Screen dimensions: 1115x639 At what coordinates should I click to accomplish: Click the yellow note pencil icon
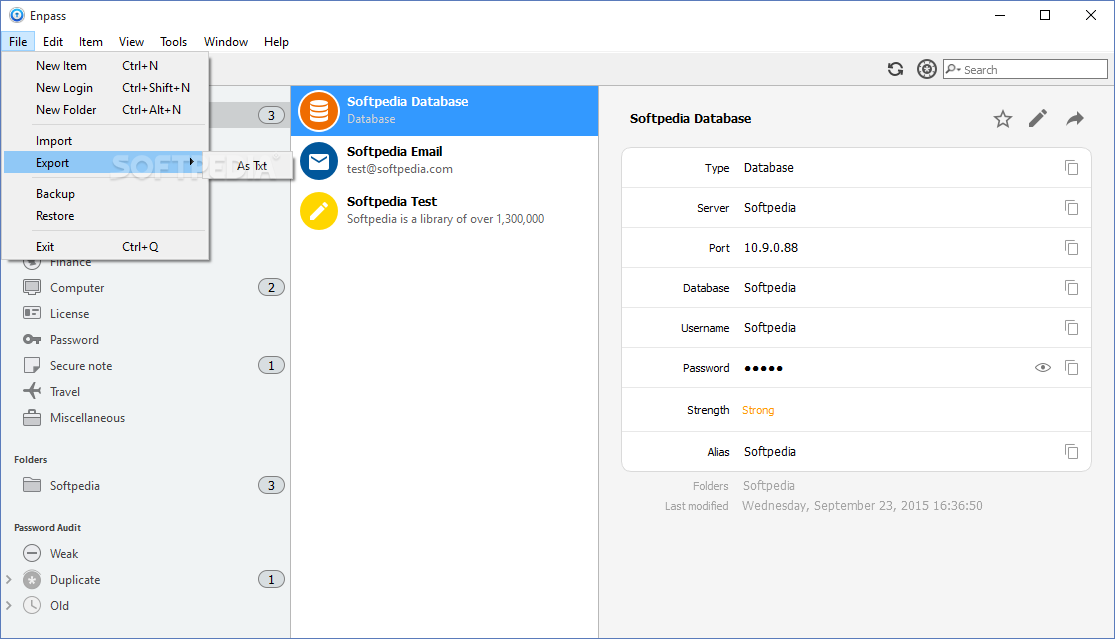319,210
